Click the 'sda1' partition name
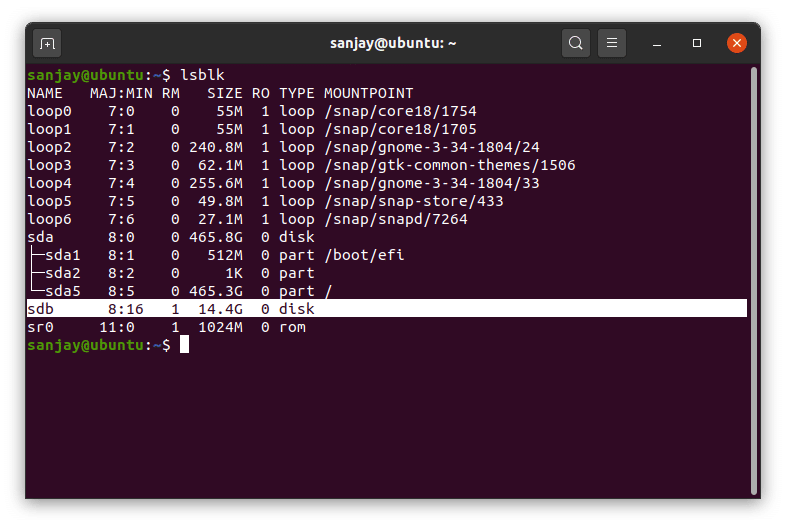The image size is (786, 527). [x=63, y=255]
